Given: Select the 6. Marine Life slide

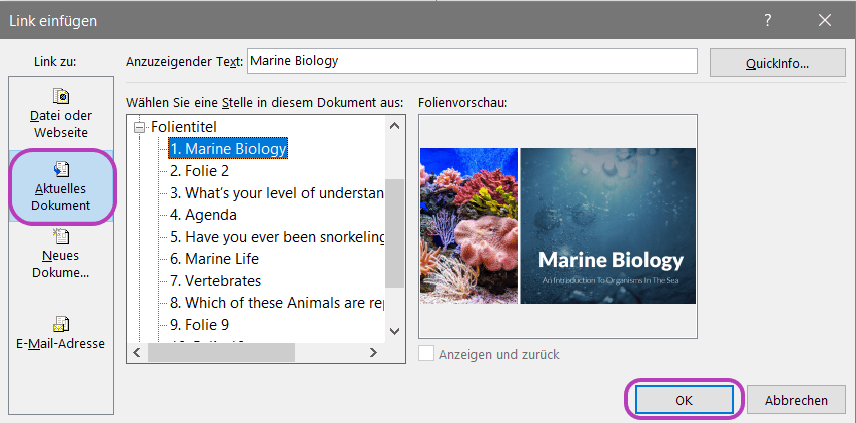Looking at the screenshot, I should click(x=214, y=259).
